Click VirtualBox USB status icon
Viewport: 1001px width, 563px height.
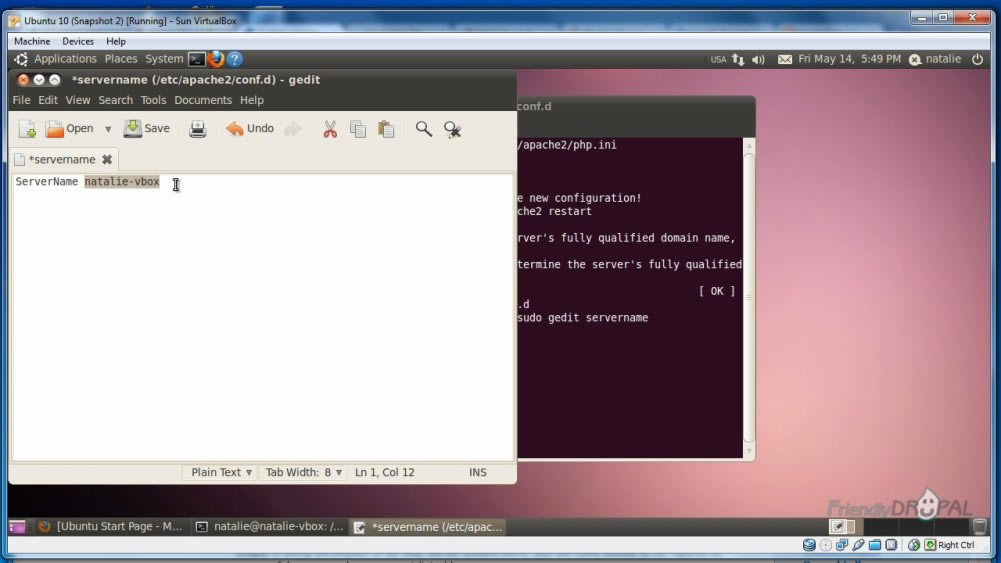click(859, 545)
